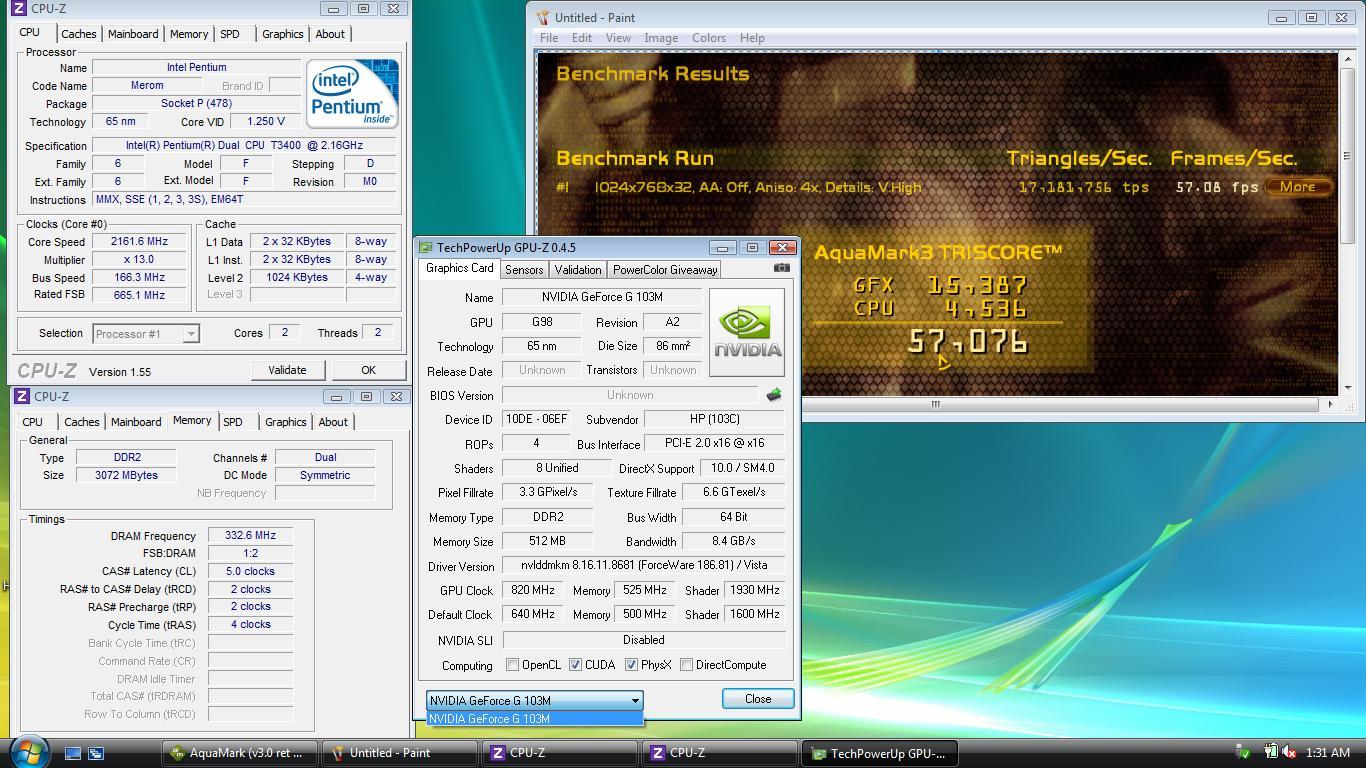Open the Paint Help menu
Screen dimensions: 1366x768
coord(752,38)
